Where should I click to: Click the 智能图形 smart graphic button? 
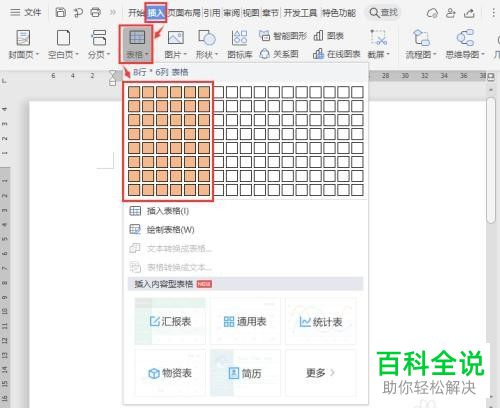point(283,35)
